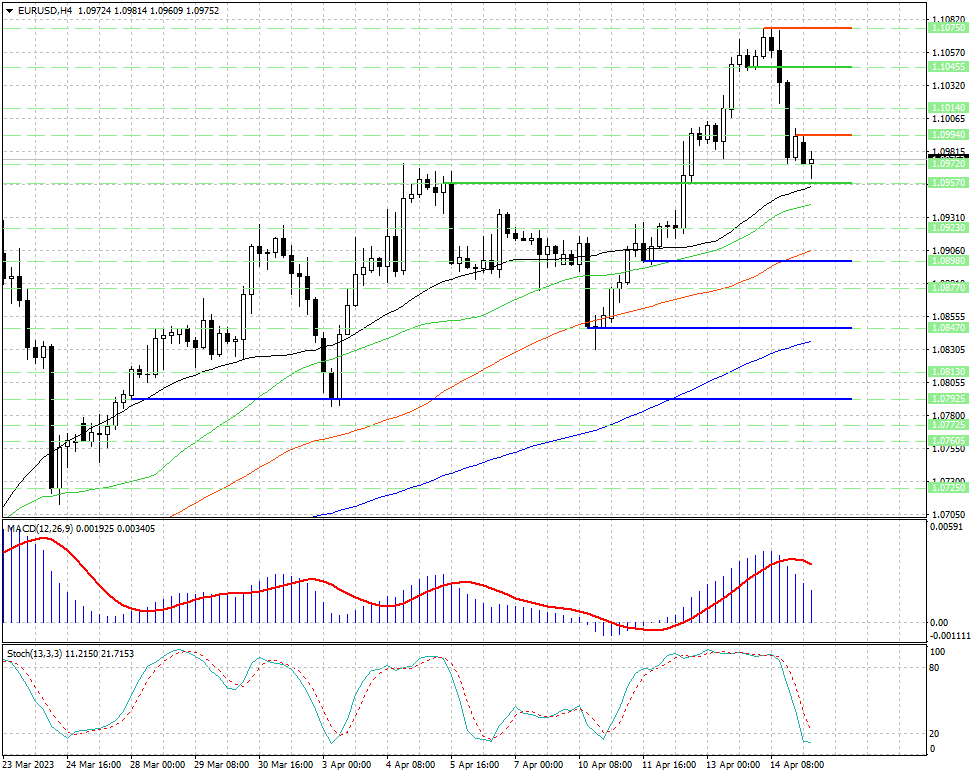
Task: Select the red horizontal line at 1.10750
Action: click(x=807, y=28)
